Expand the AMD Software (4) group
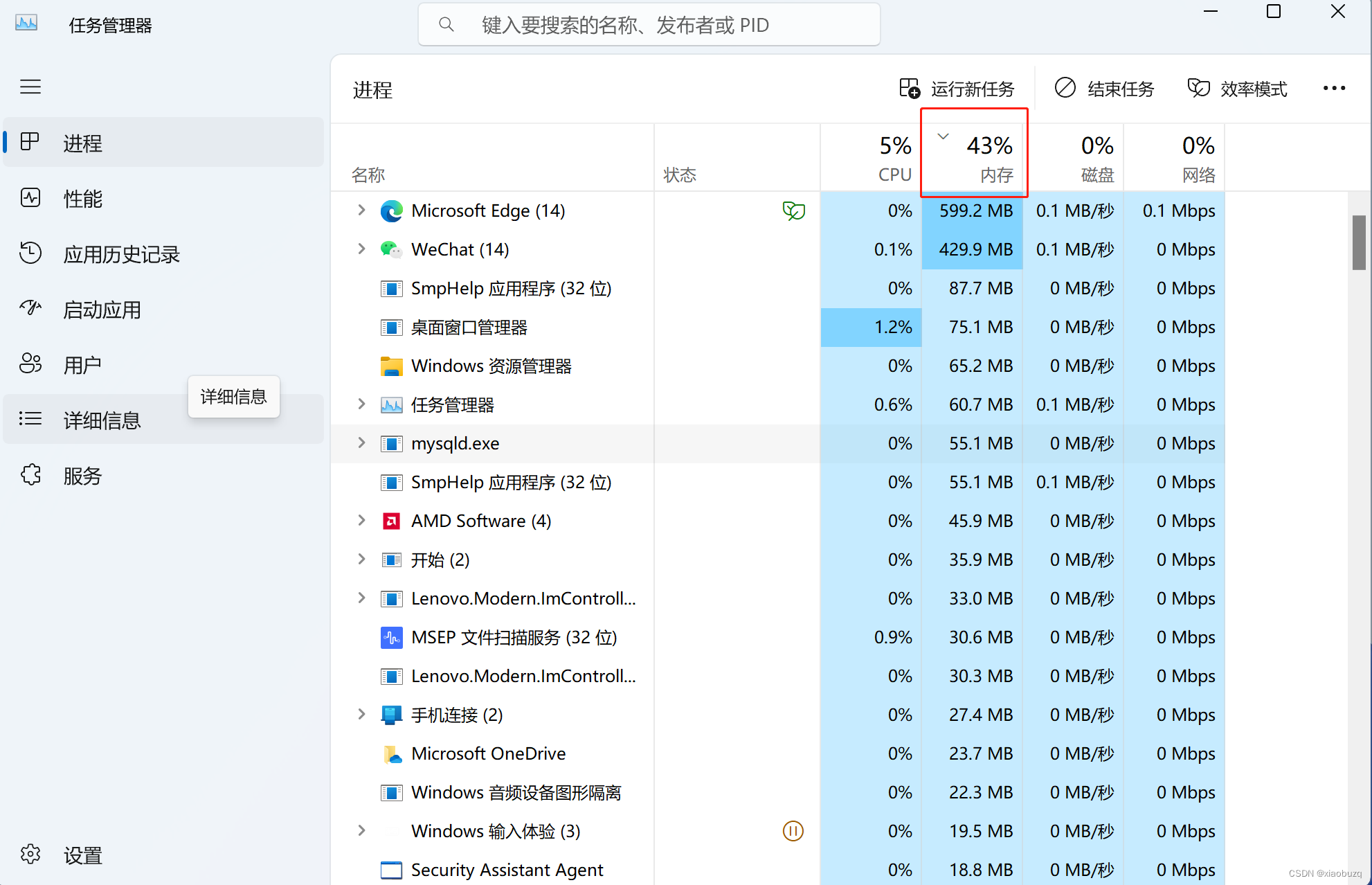This screenshot has height=885, width=1372. coord(361,520)
